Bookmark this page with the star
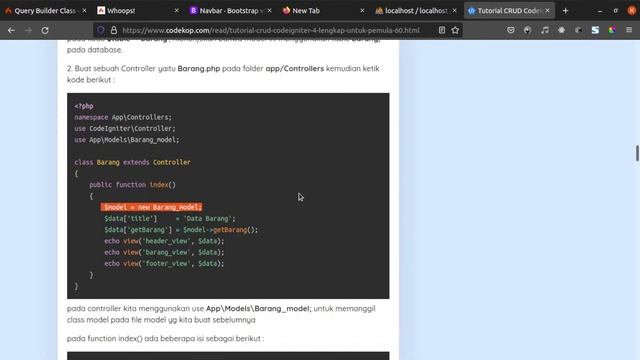 coord(455,30)
